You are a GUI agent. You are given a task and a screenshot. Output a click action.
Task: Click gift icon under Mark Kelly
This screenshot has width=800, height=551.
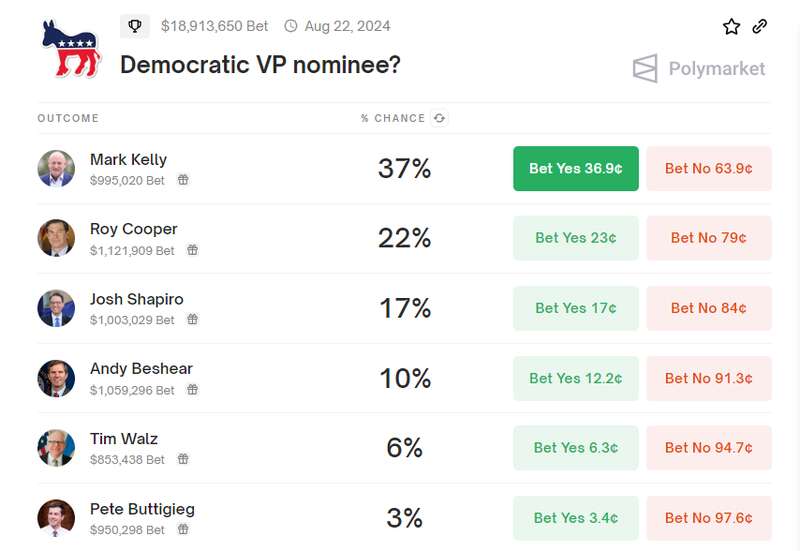pyautogui.click(x=183, y=180)
